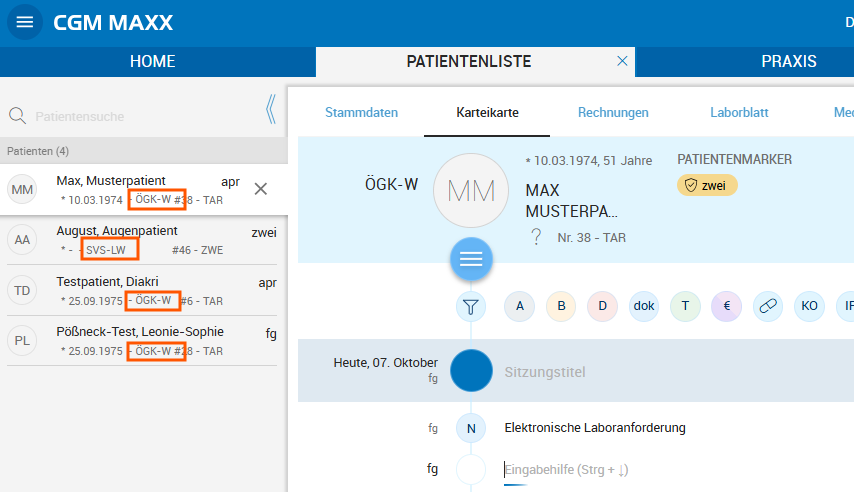Image resolution: width=854 pixels, height=492 pixels.
Task: Toggle the dok filter chip
Action: pyautogui.click(x=644, y=307)
